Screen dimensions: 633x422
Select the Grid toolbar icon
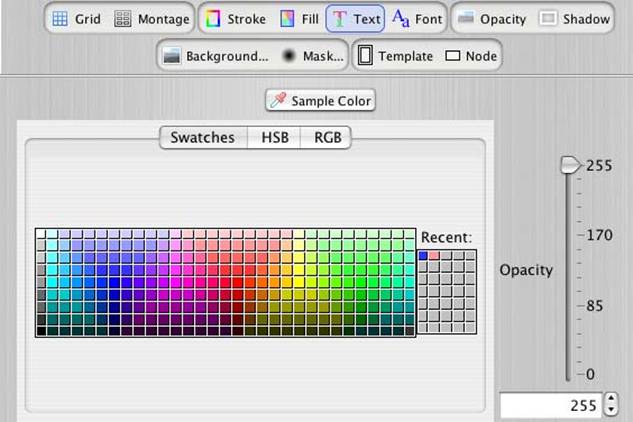point(76,19)
